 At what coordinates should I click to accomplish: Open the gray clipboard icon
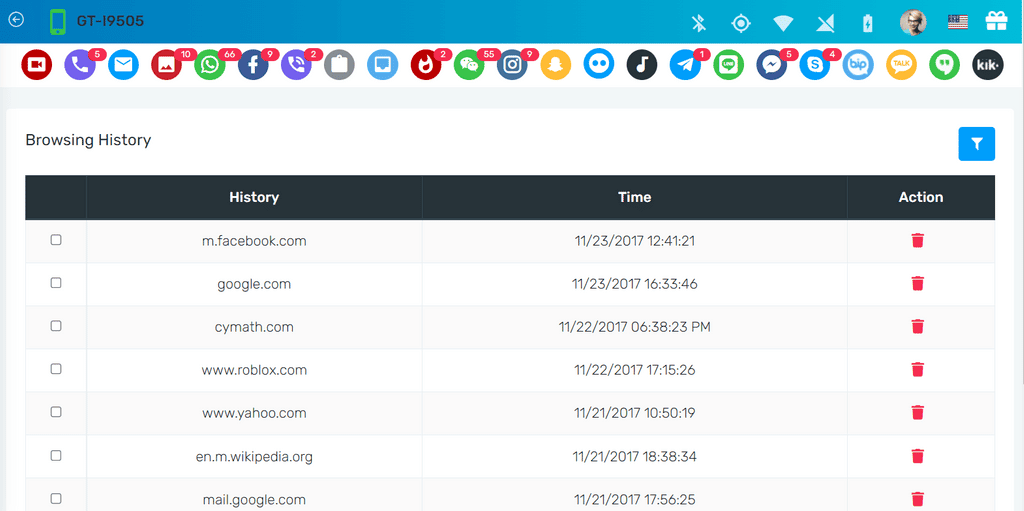point(340,65)
